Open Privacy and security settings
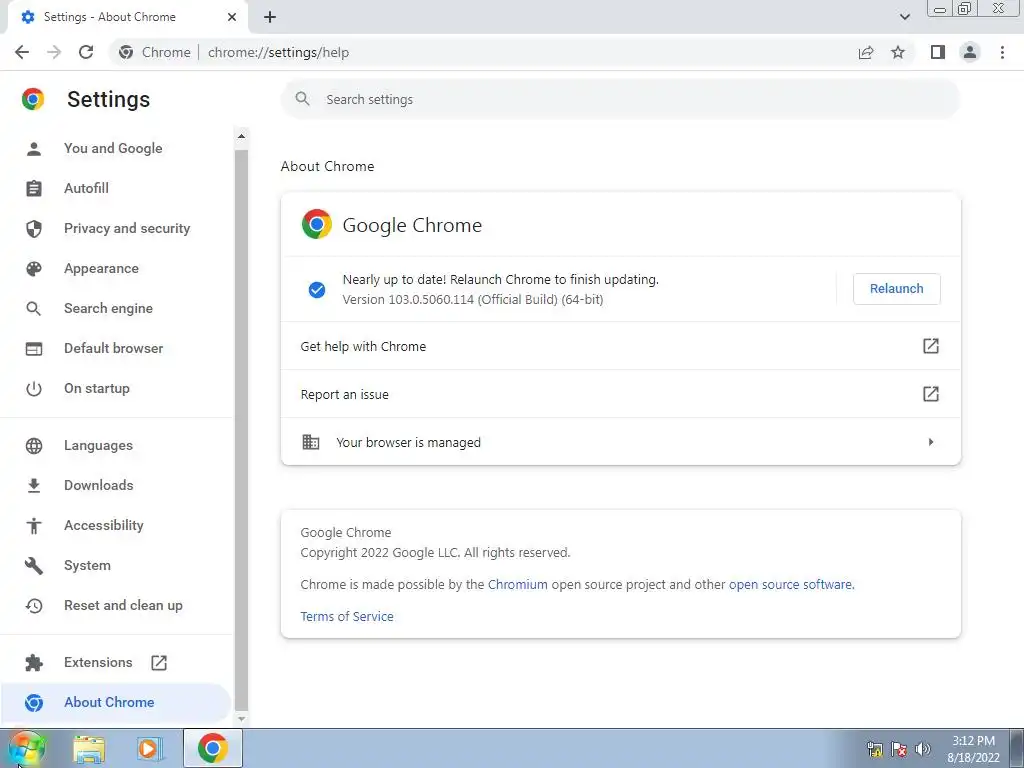1024x768 pixels. pos(127,228)
